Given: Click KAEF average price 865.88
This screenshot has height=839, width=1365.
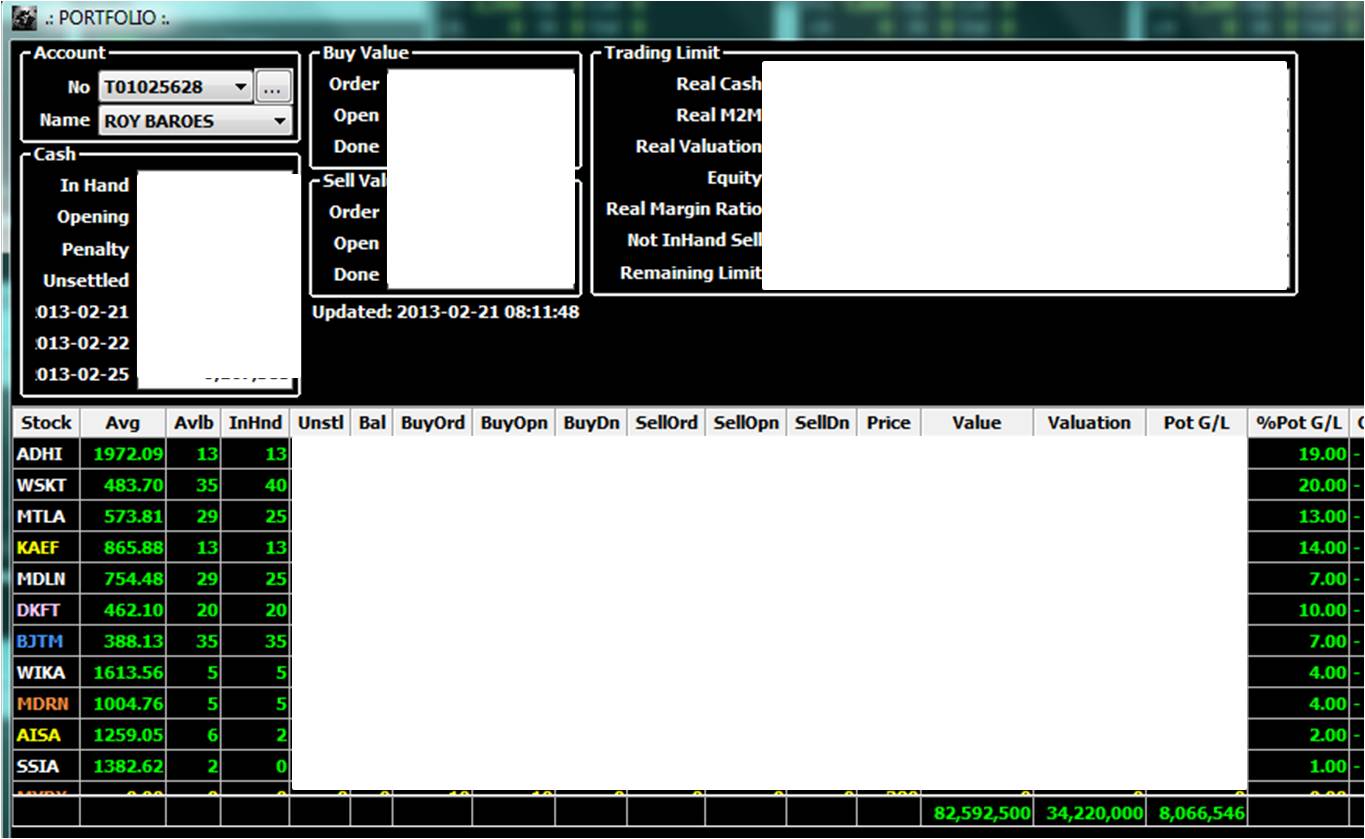Looking at the screenshot, I should 123,548.
